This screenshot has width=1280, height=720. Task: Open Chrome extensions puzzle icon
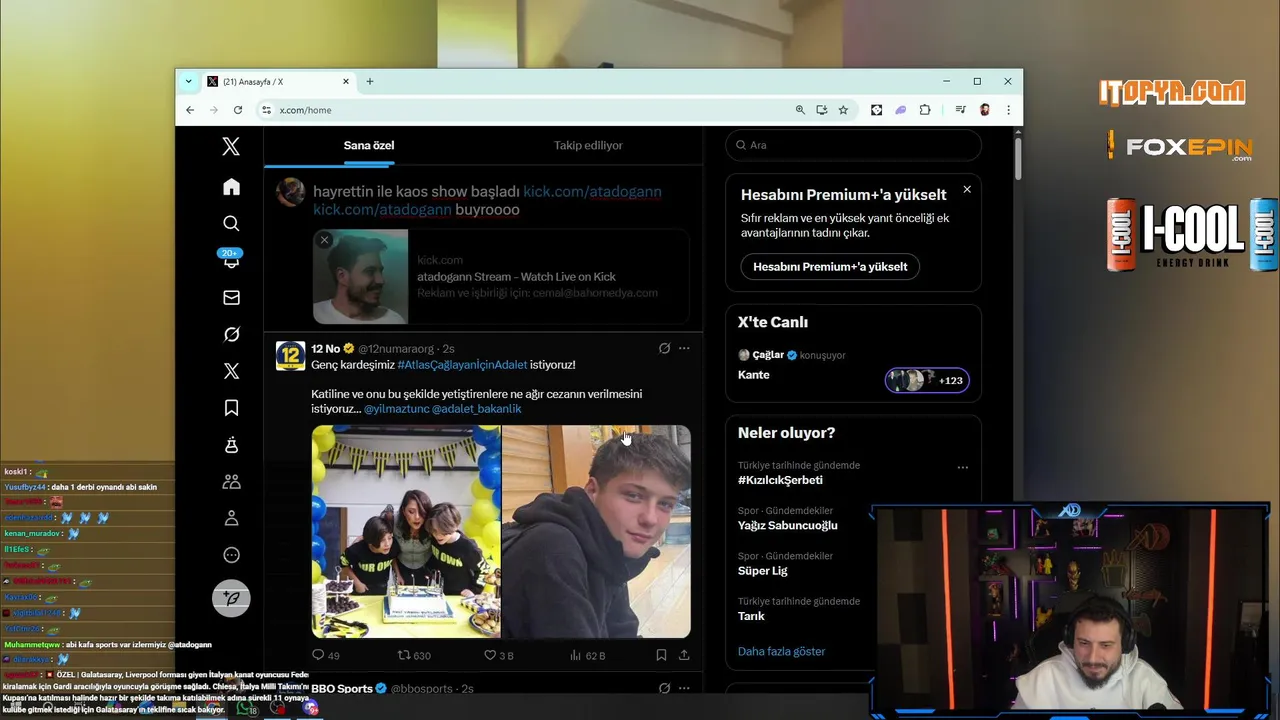(925, 110)
